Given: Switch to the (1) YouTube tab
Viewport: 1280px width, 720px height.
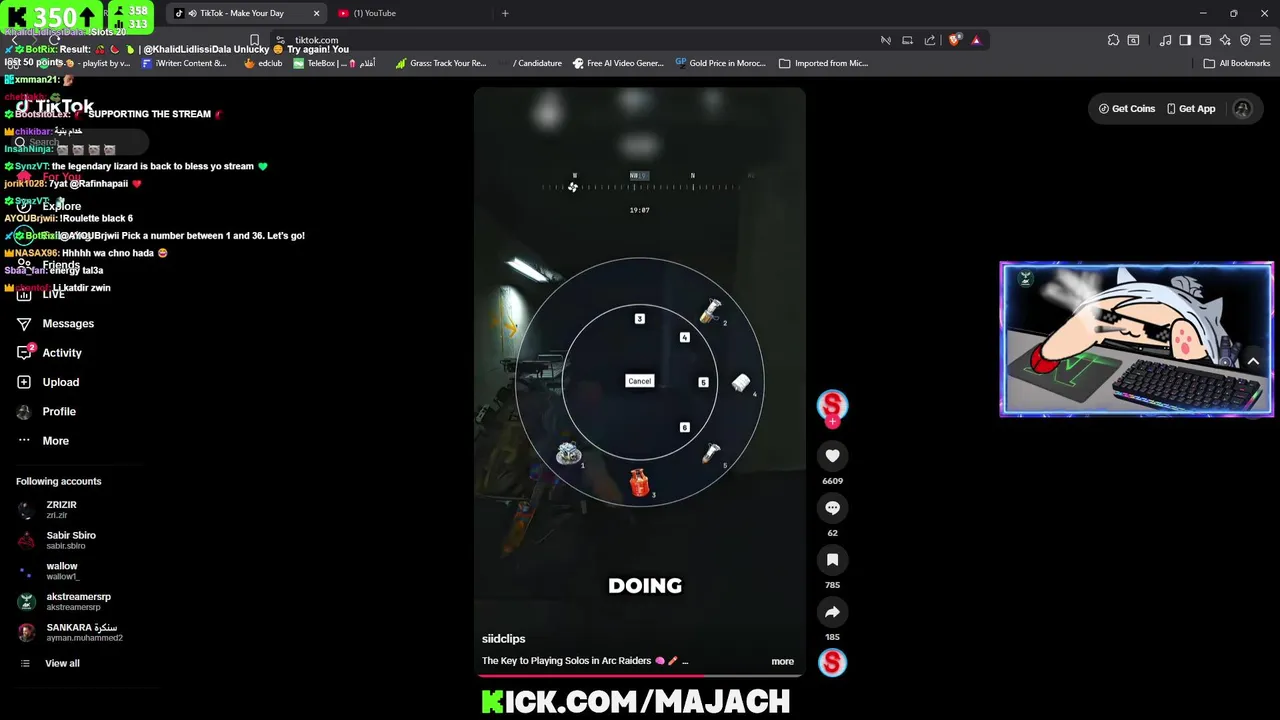Looking at the screenshot, I should 374,13.
